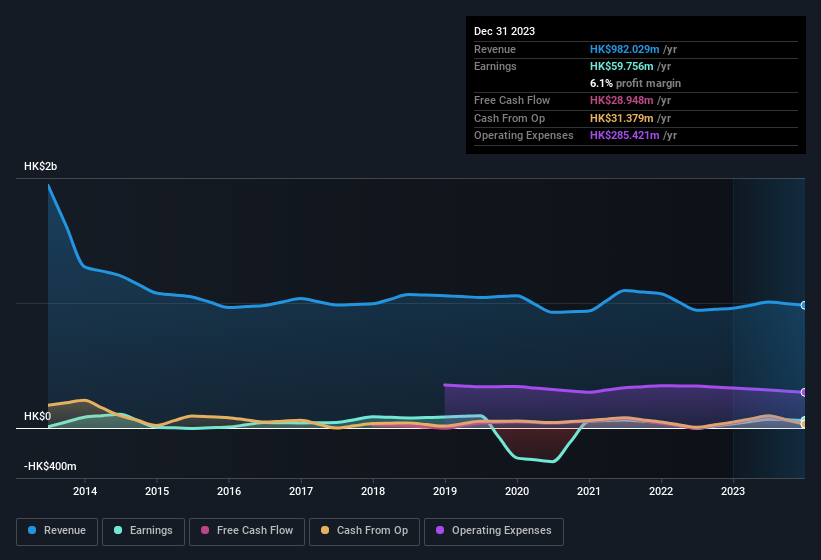Click the blue Revenue legend dot

pyautogui.click(x=33, y=530)
